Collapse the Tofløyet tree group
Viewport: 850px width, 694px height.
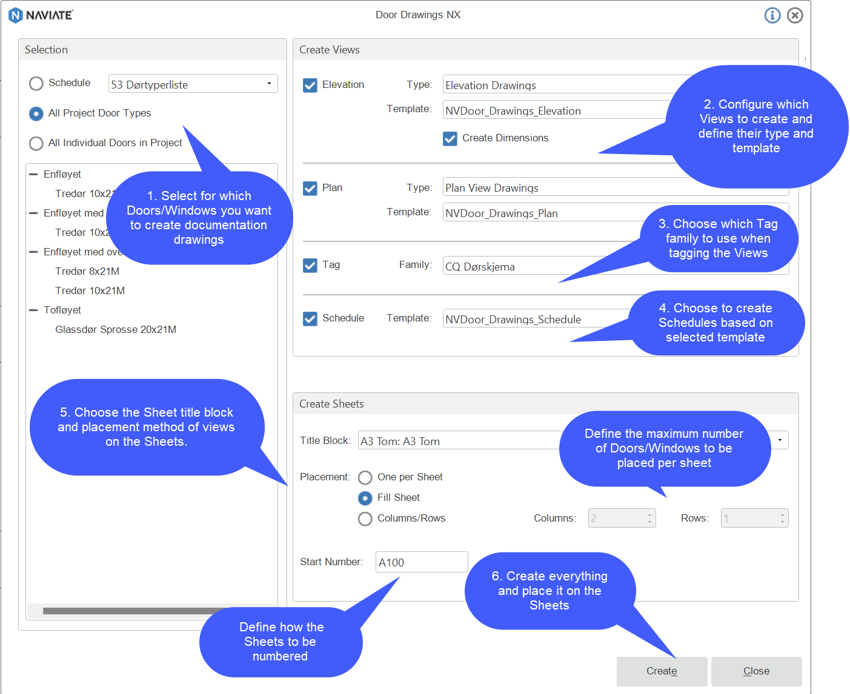(x=34, y=311)
